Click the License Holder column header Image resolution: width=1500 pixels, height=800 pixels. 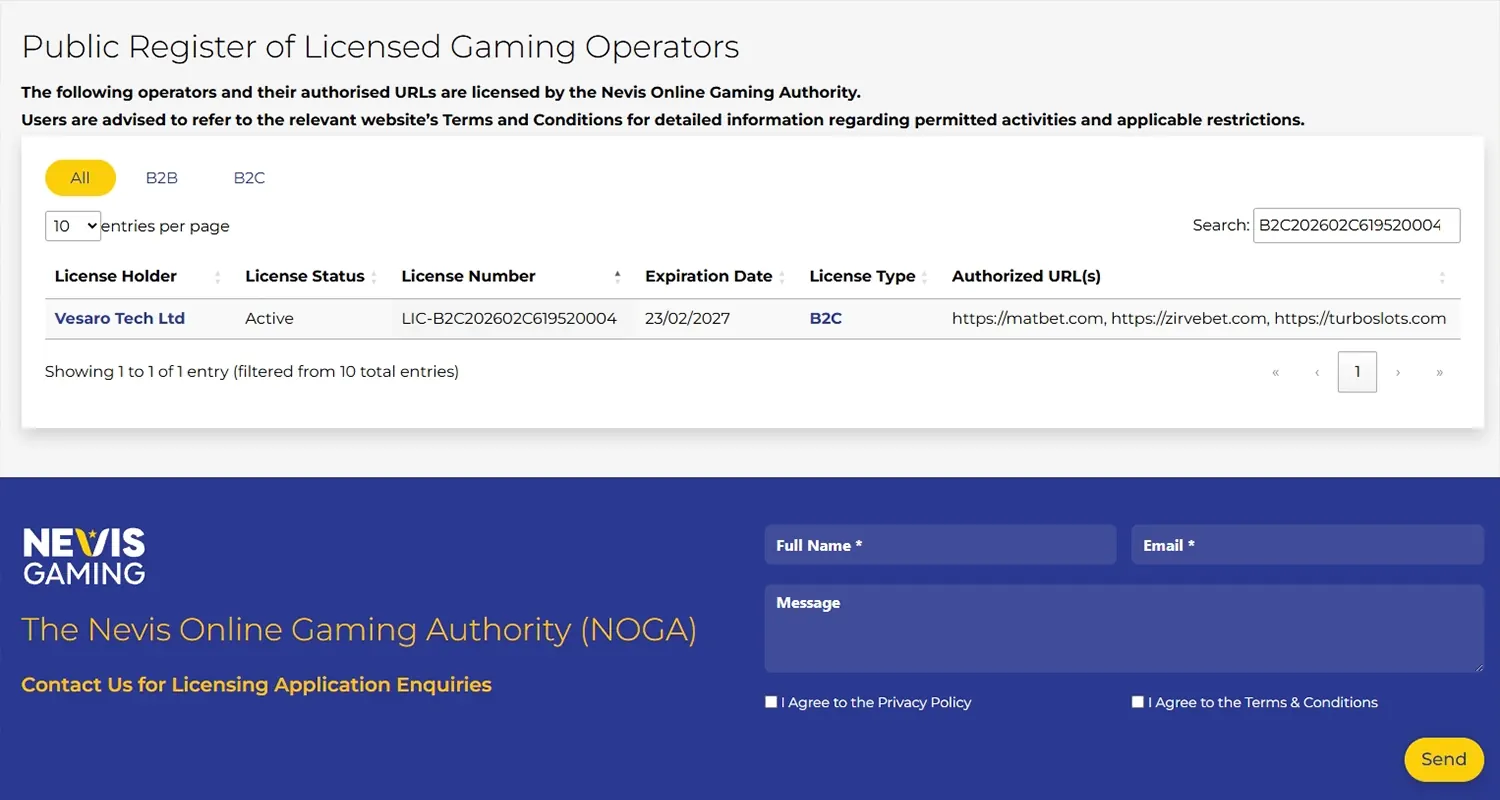[x=116, y=276]
